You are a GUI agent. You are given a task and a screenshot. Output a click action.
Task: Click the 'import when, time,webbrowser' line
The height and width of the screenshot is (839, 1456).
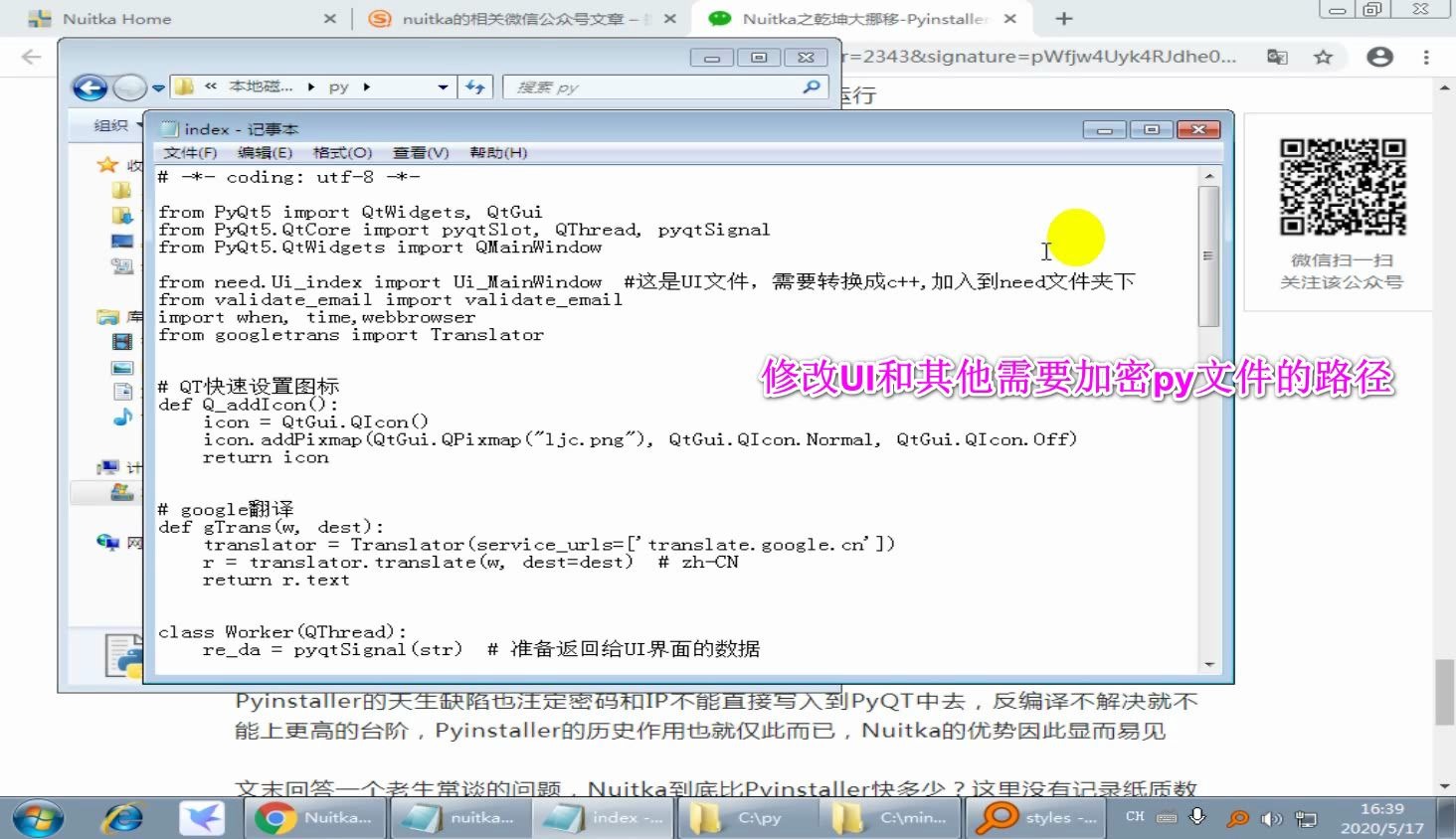click(x=317, y=318)
